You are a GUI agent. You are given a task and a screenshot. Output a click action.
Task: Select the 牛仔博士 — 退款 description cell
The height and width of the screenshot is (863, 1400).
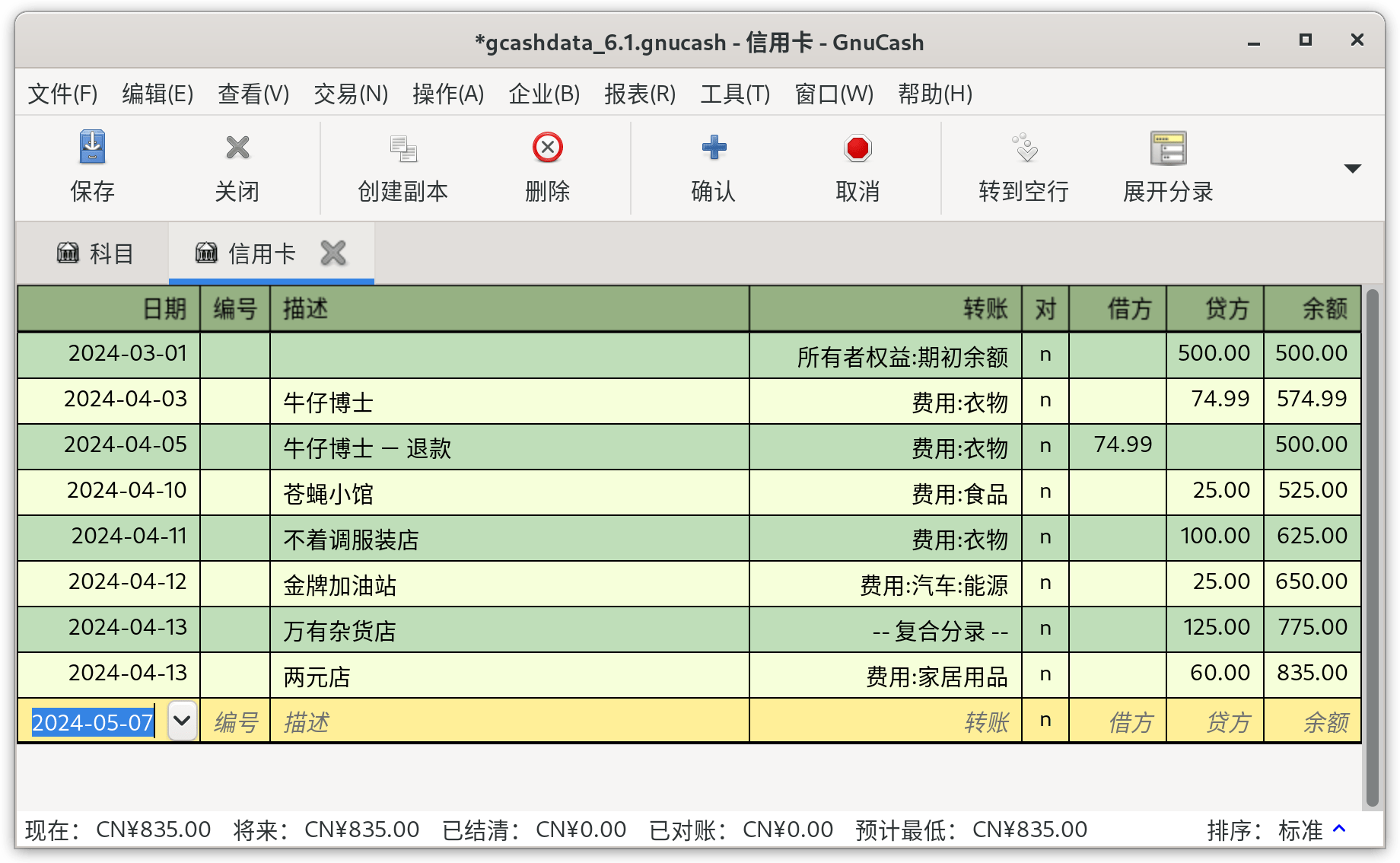(x=510, y=447)
